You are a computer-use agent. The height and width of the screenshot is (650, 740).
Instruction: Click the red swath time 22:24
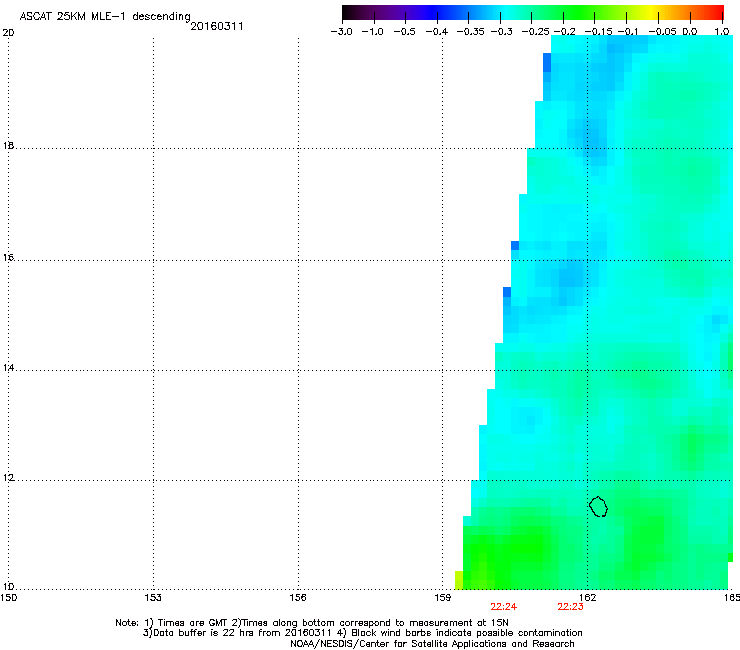pyautogui.click(x=504, y=607)
